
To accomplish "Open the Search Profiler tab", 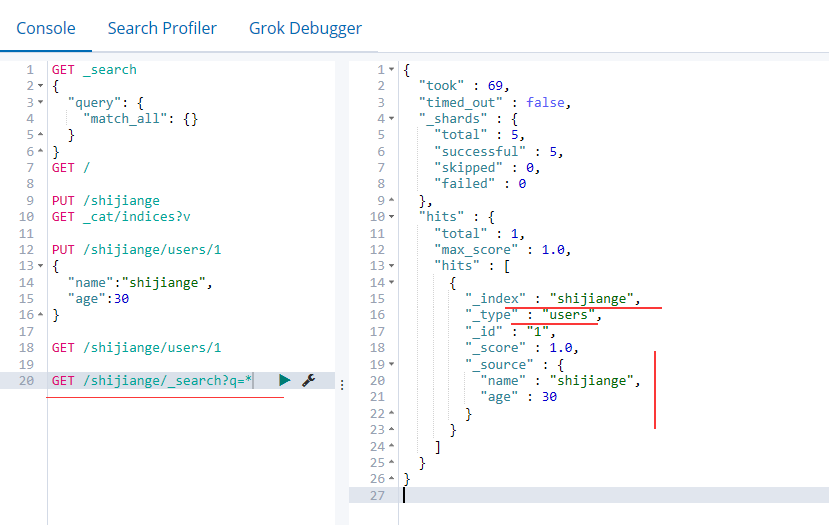I will (x=162, y=28).
